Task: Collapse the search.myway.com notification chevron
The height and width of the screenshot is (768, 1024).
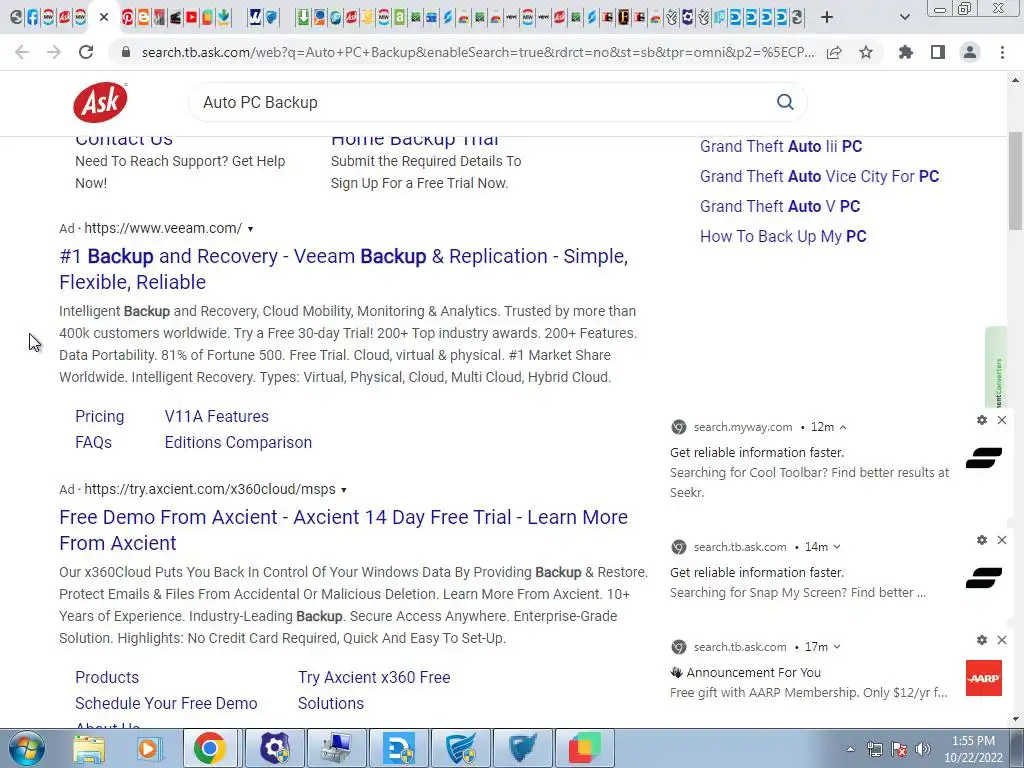Action: (x=843, y=427)
